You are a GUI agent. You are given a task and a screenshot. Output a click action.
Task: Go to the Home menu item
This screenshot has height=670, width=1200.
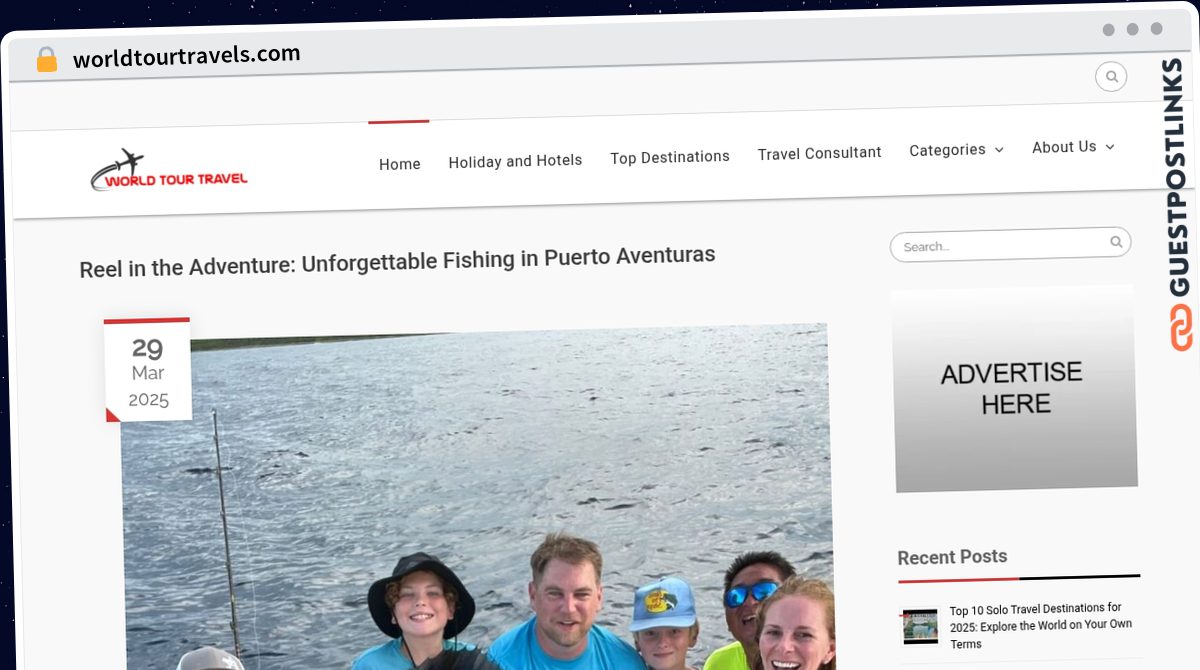tap(399, 164)
